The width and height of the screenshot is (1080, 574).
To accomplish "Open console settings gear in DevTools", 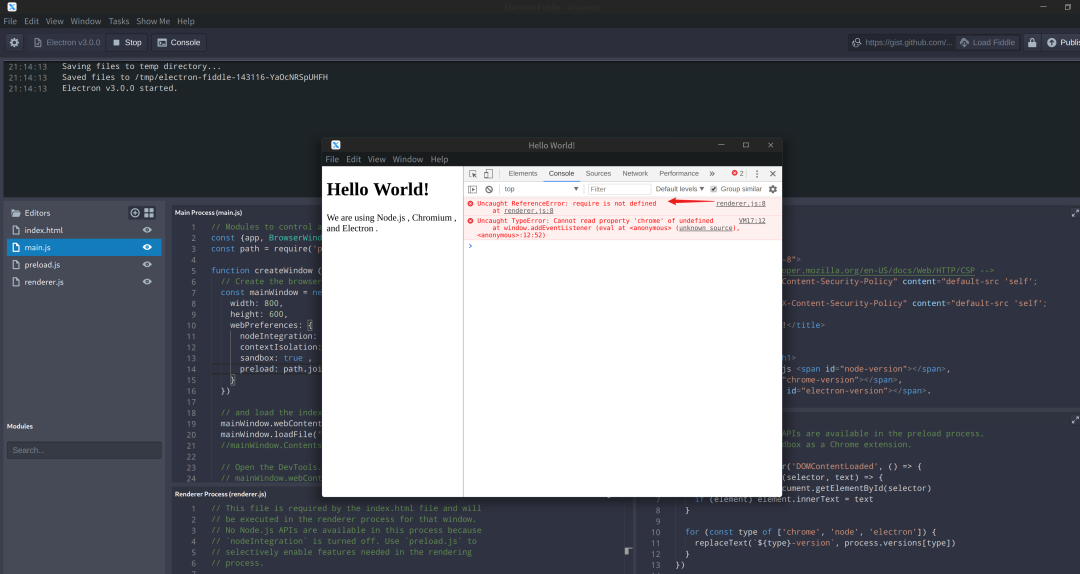I will click(x=773, y=189).
